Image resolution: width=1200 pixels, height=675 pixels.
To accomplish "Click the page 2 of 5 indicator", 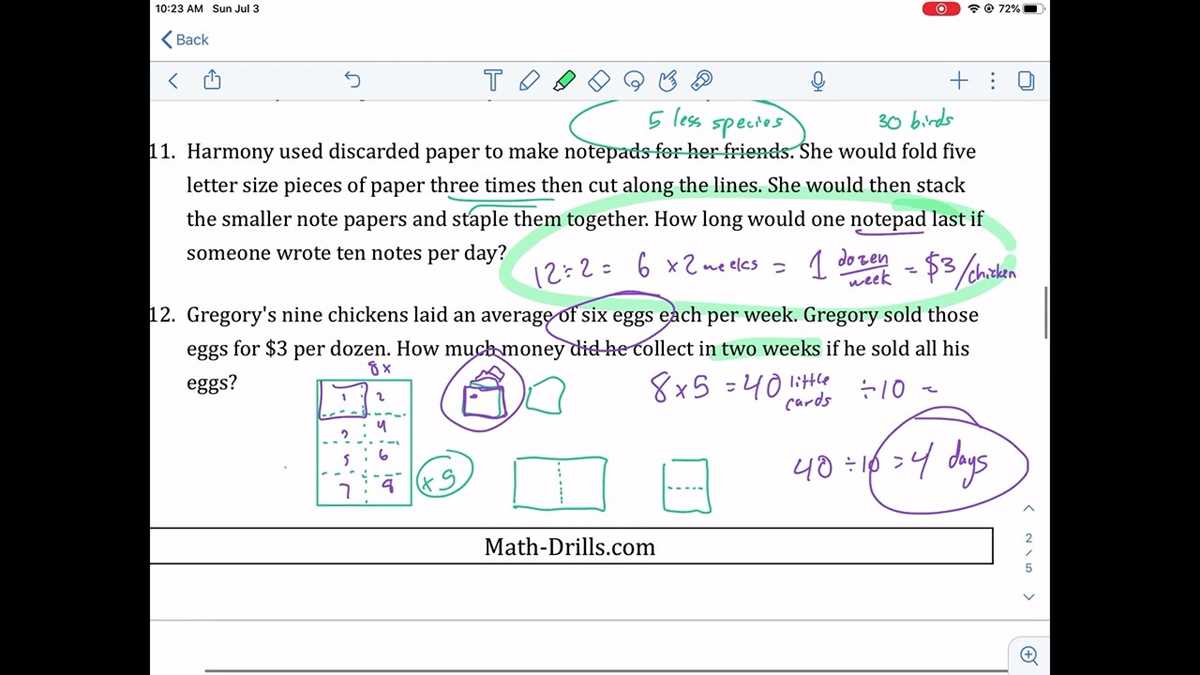I will coord(1029,553).
